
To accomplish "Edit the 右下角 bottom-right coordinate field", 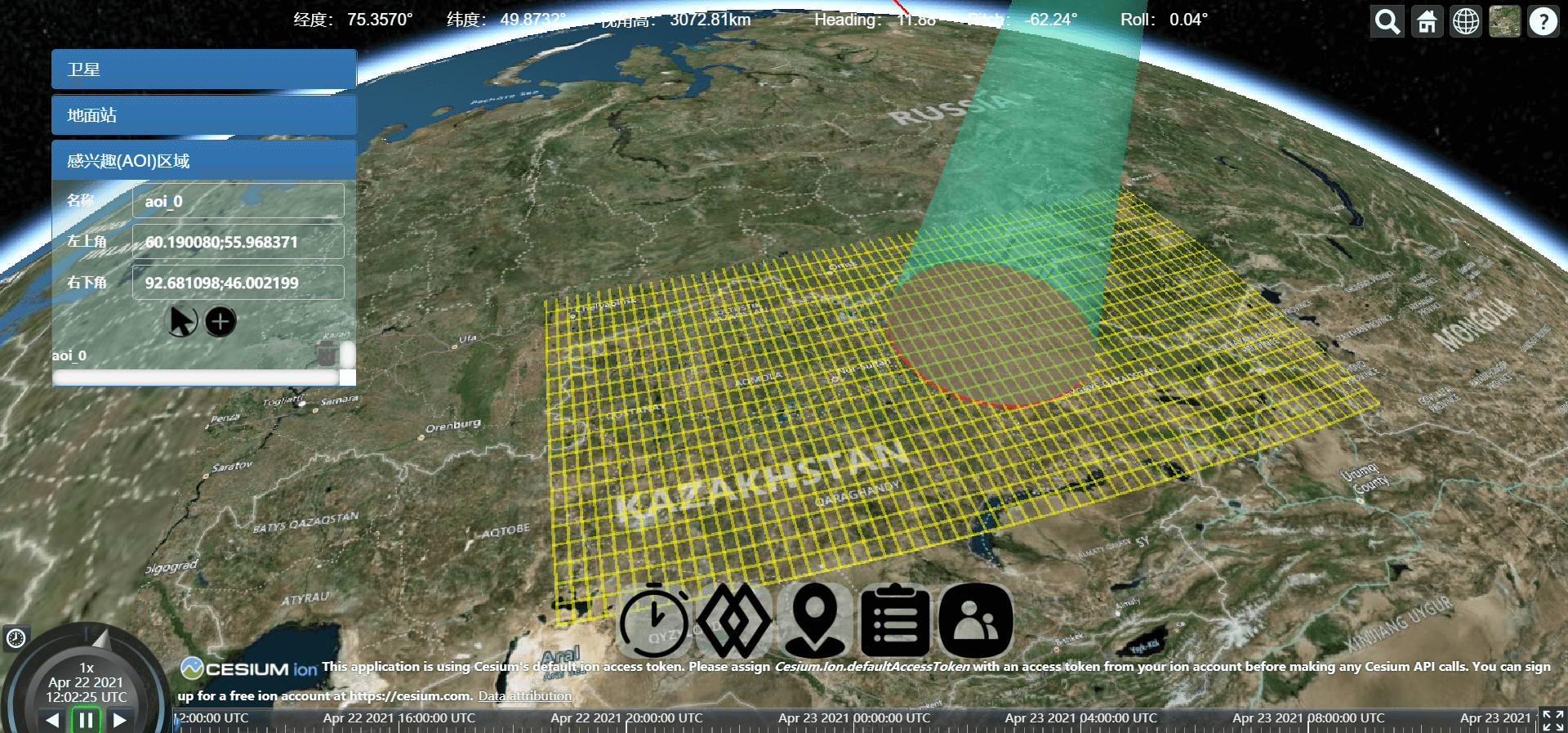I will (238, 283).
